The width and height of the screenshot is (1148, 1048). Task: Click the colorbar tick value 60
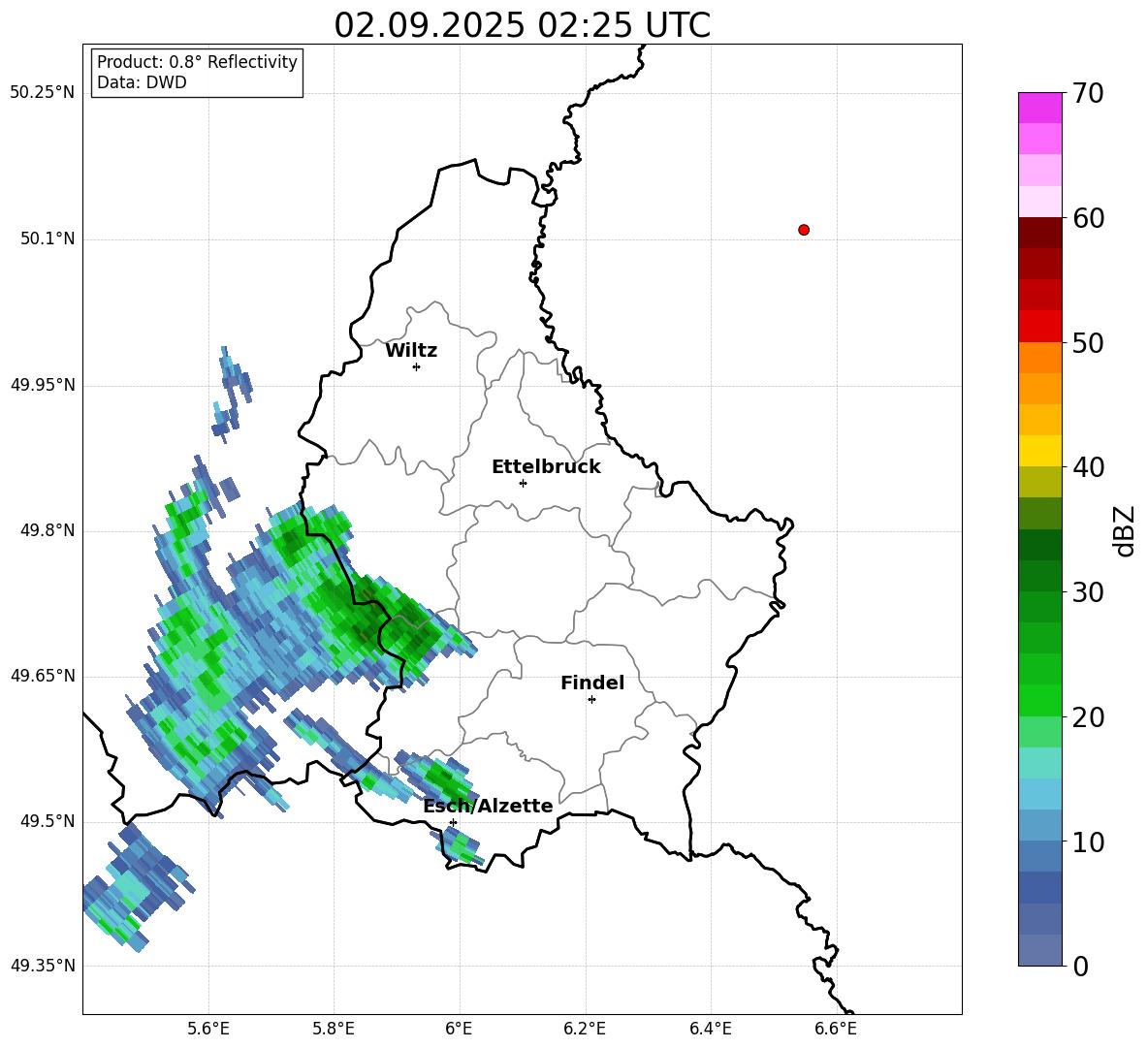(x=1088, y=218)
